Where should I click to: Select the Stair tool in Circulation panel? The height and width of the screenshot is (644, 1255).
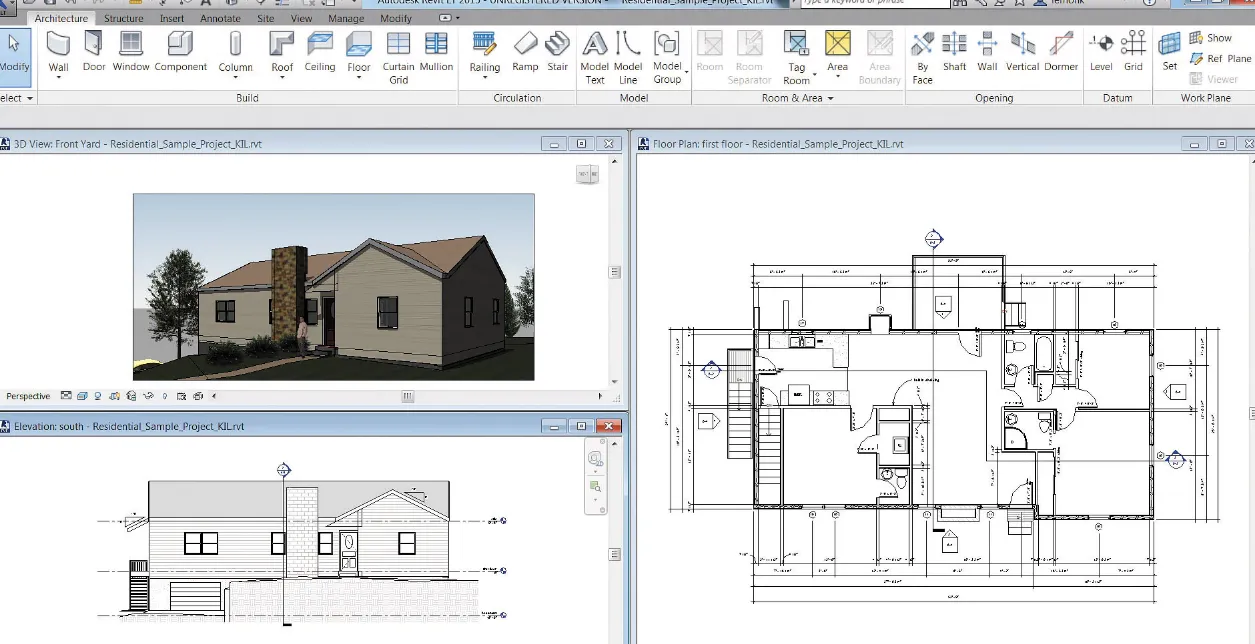tap(557, 52)
